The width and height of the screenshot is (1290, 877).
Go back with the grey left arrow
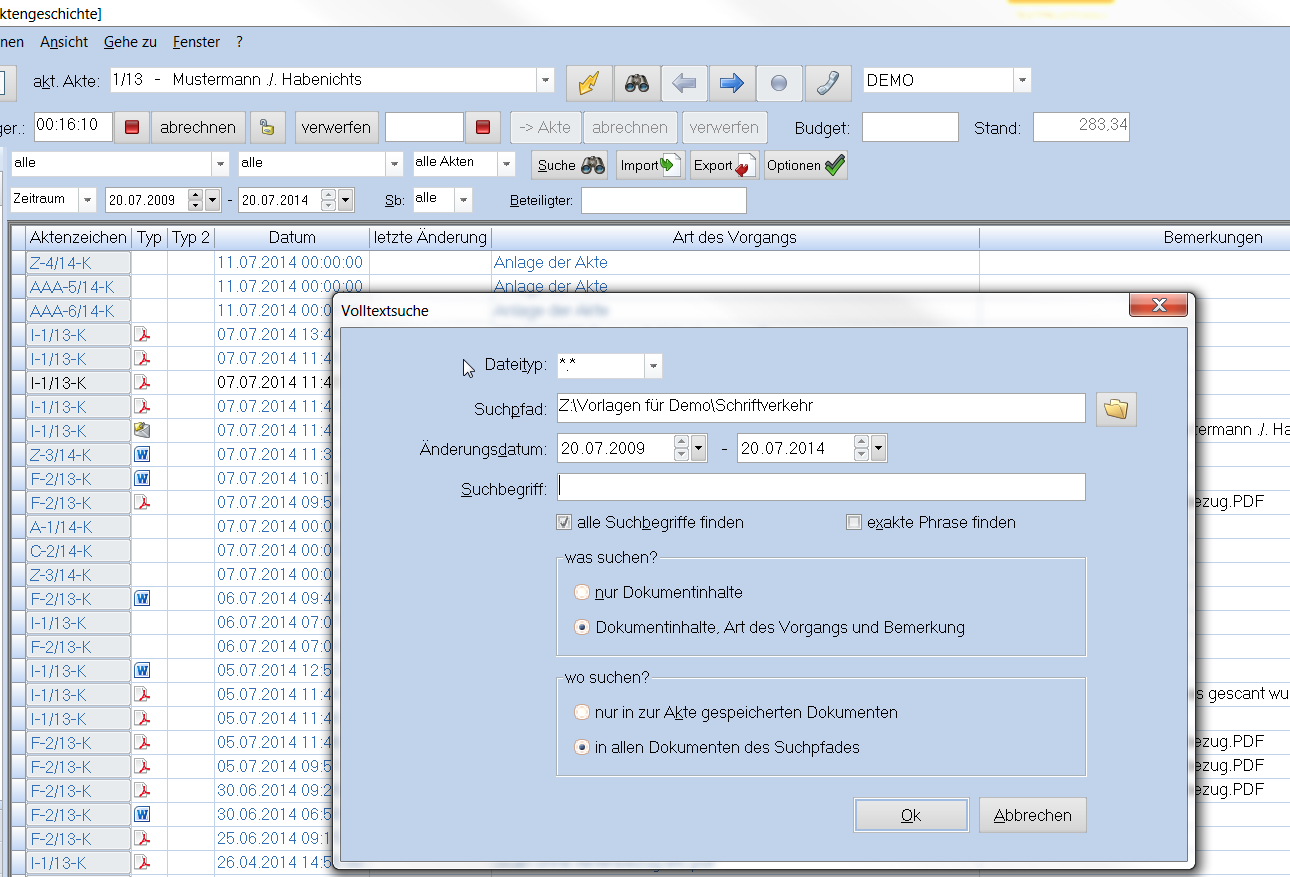pos(685,83)
